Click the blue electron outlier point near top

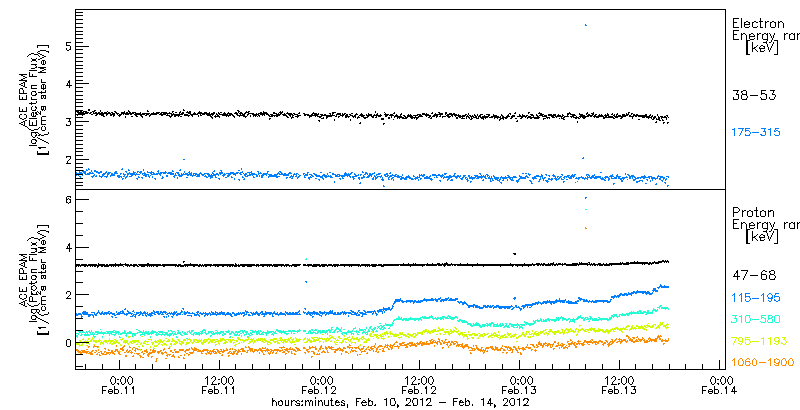tap(586, 24)
